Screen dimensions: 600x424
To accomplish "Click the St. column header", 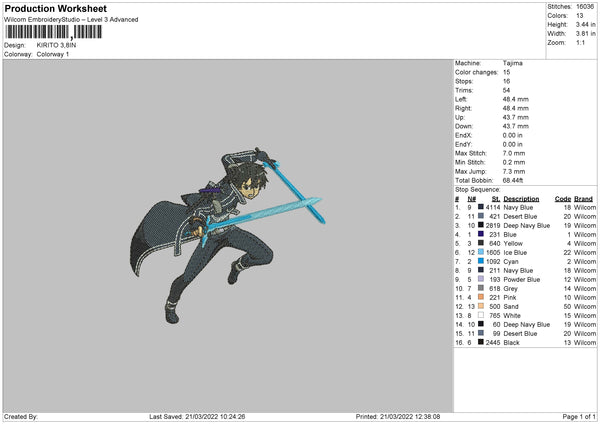I will click(x=496, y=199).
